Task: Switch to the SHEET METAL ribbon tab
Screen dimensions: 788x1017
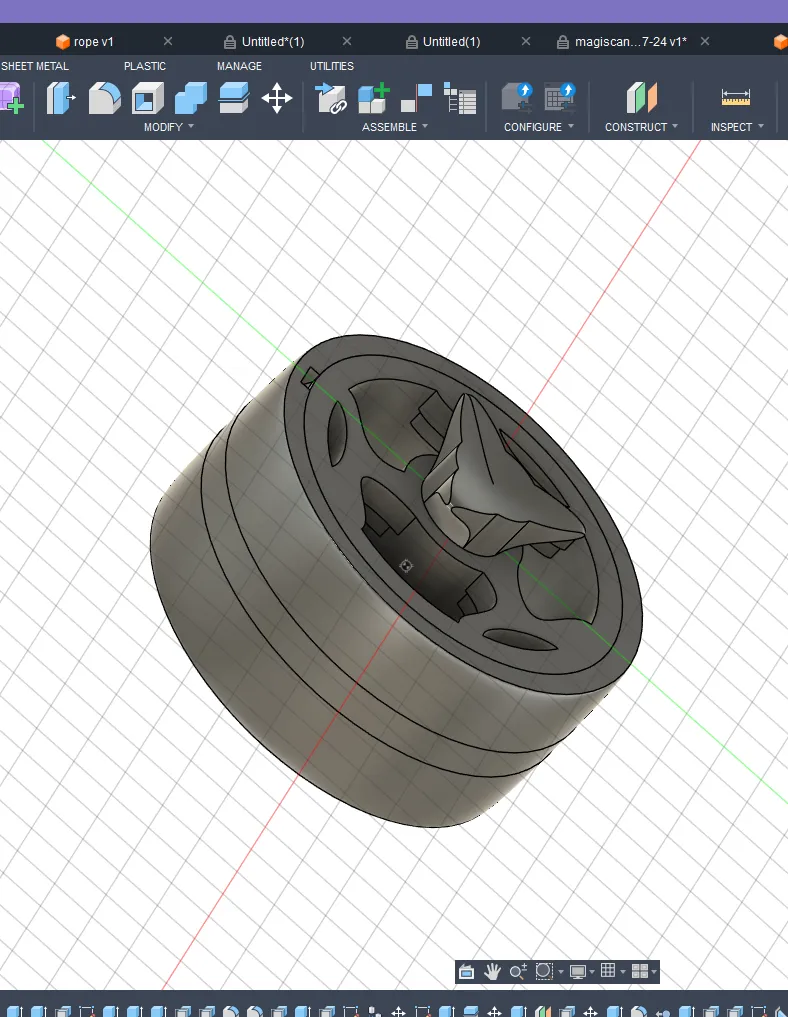Action: pos(34,66)
